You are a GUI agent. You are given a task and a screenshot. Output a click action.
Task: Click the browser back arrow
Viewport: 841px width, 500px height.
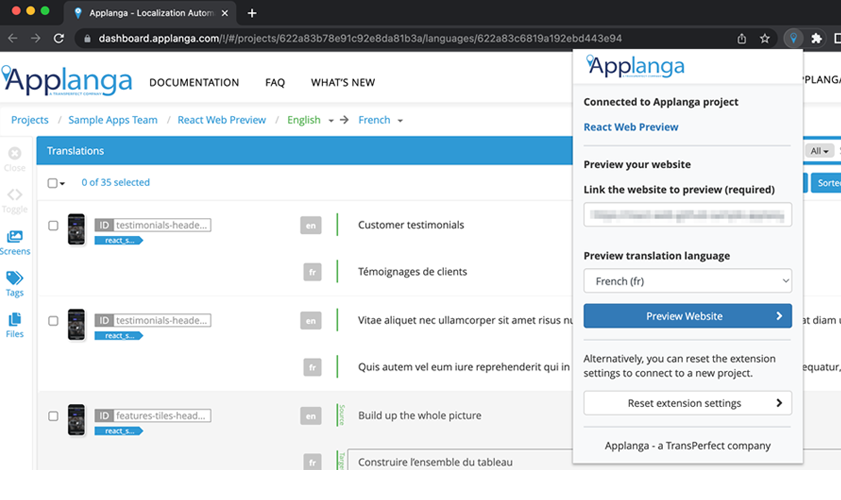[x=13, y=38]
